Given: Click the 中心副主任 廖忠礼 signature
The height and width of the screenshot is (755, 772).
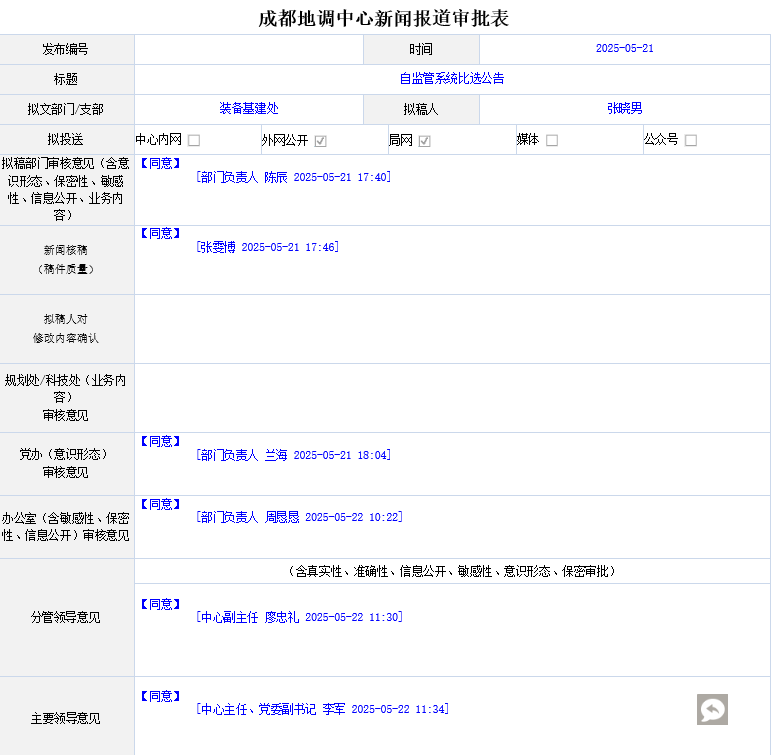Looking at the screenshot, I should tap(299, 618).
